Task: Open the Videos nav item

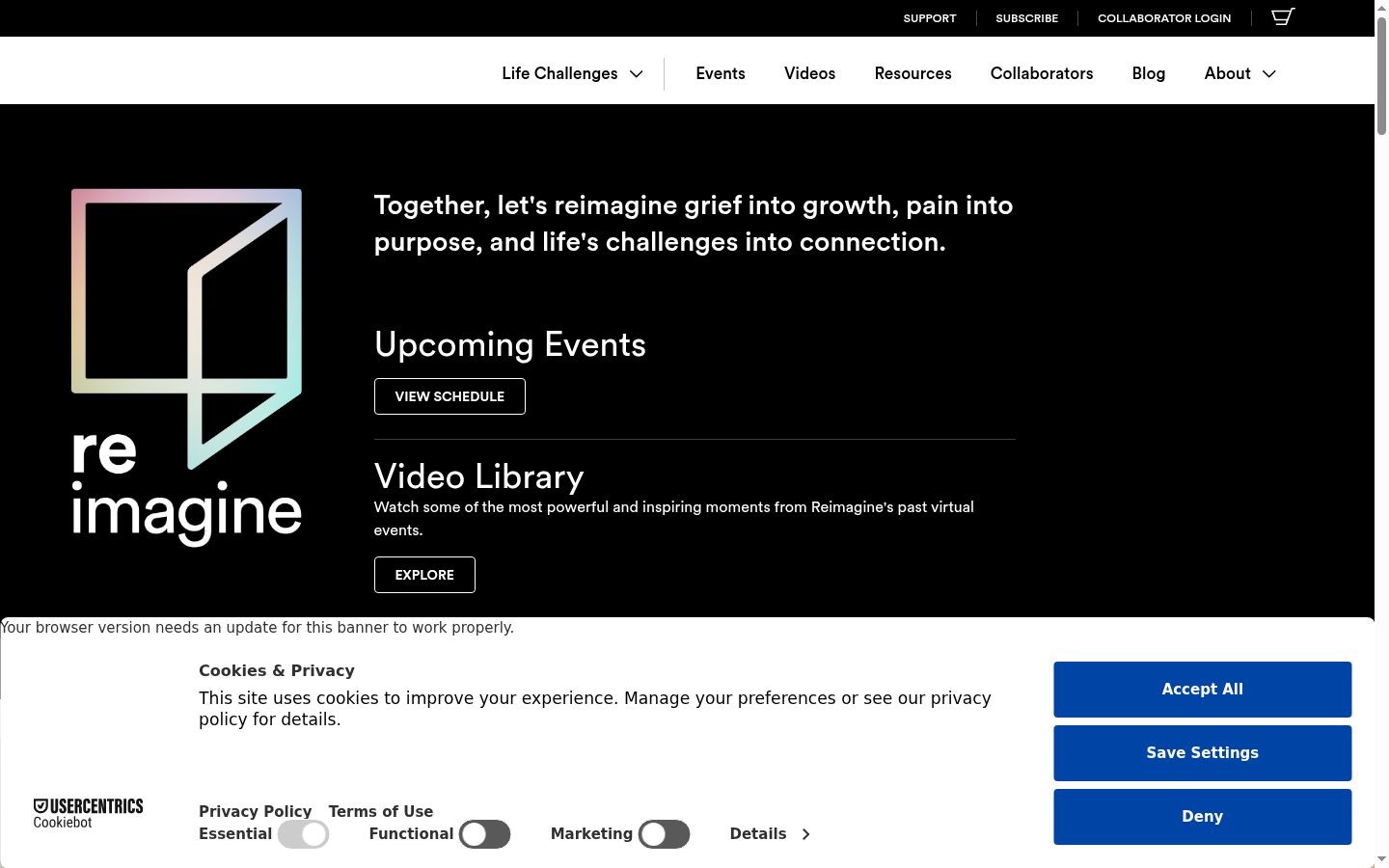Action: [x=809, y=73]
